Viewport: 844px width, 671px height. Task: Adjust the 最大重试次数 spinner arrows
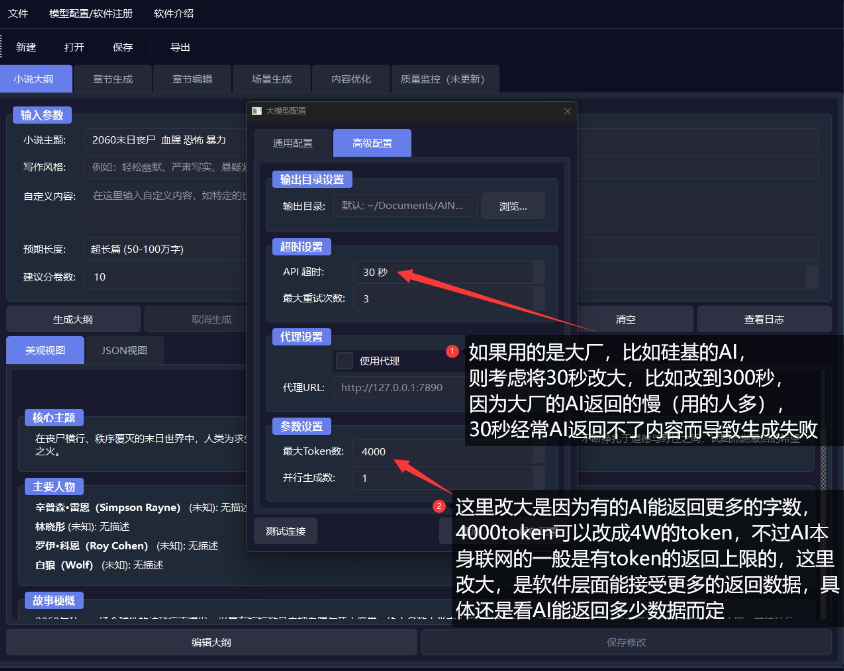click(x=538, y=299)
